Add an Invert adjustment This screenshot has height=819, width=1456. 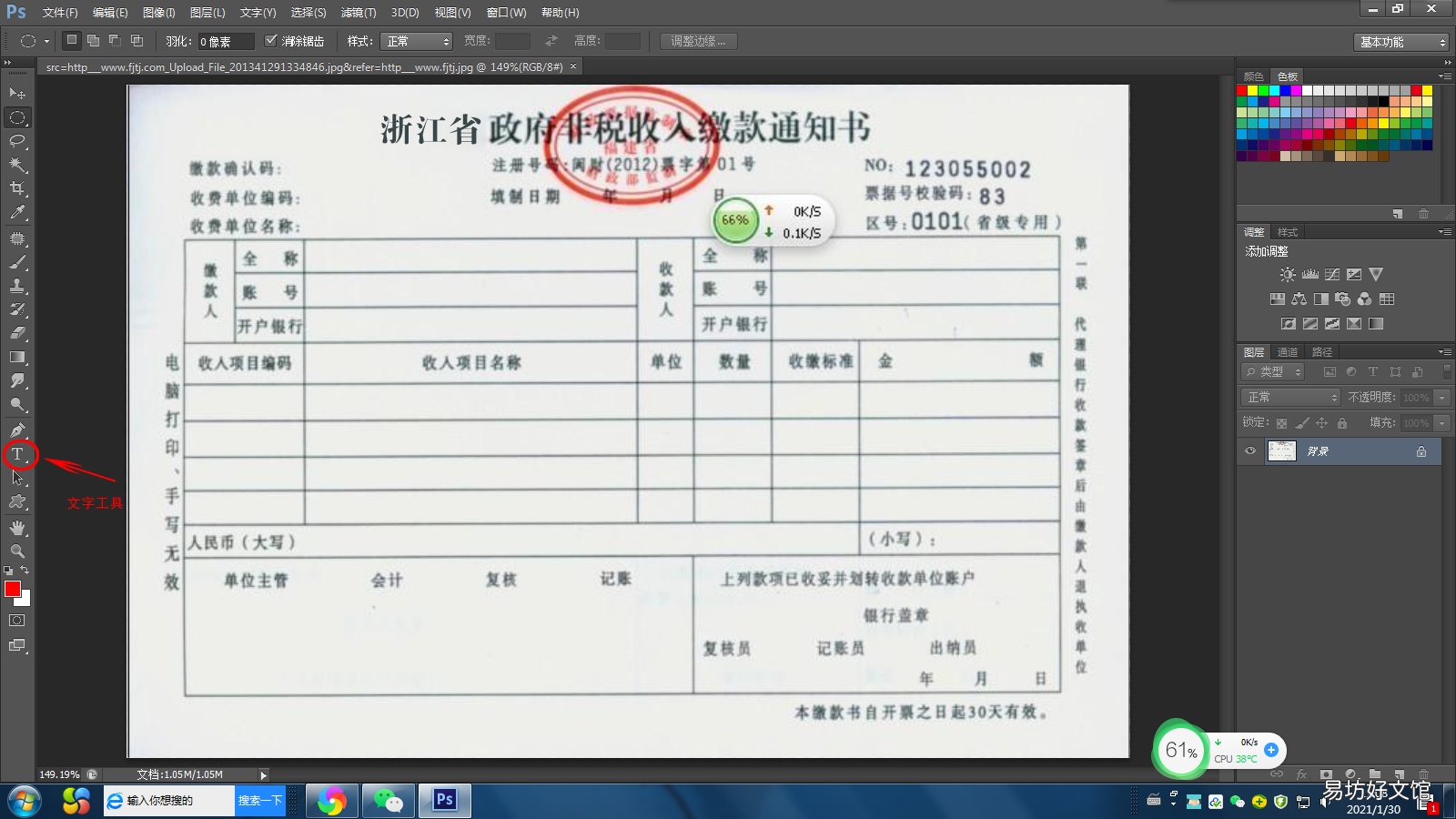point(1289,323)
